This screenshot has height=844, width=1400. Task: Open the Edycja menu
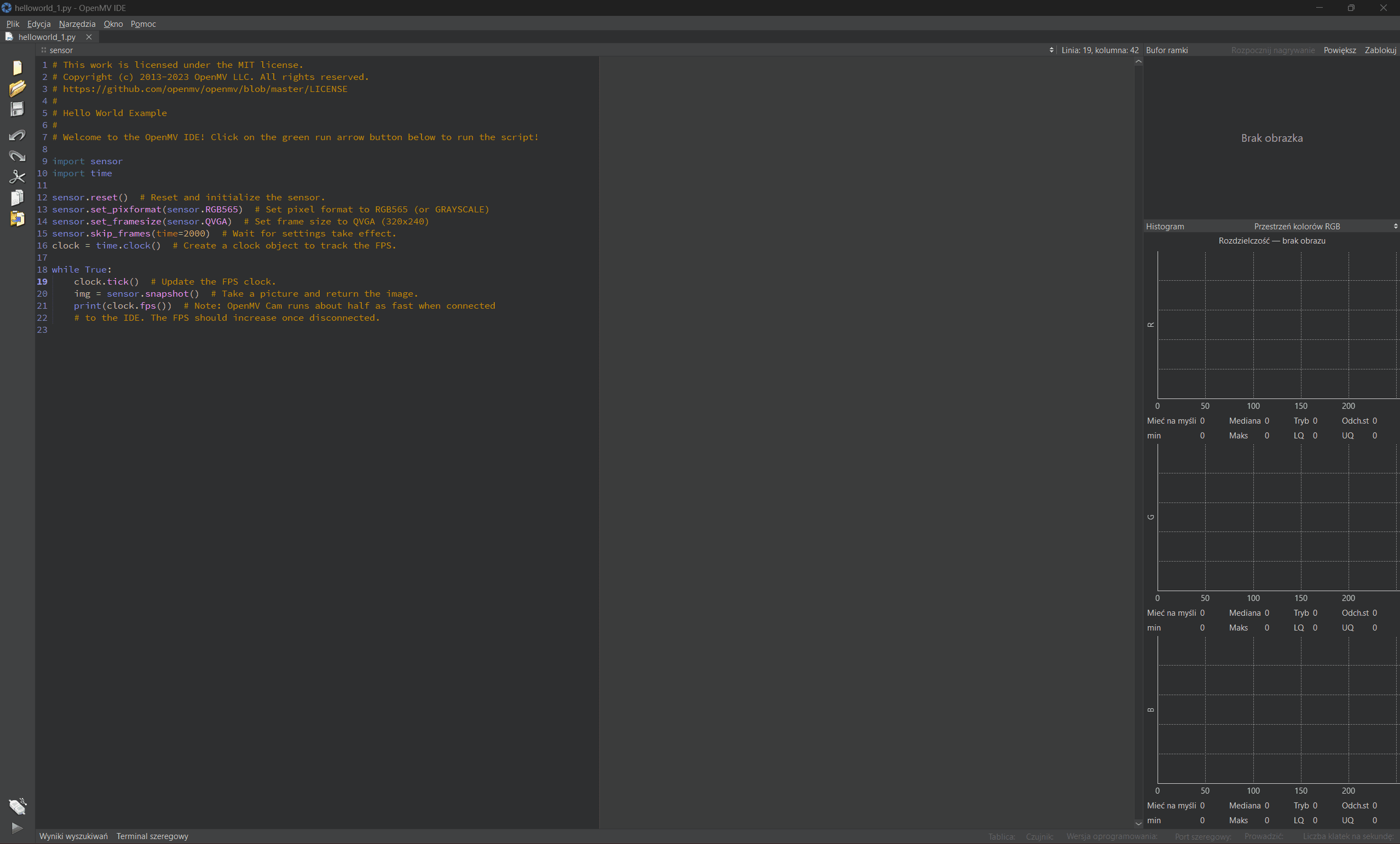(x=39, y=24)
